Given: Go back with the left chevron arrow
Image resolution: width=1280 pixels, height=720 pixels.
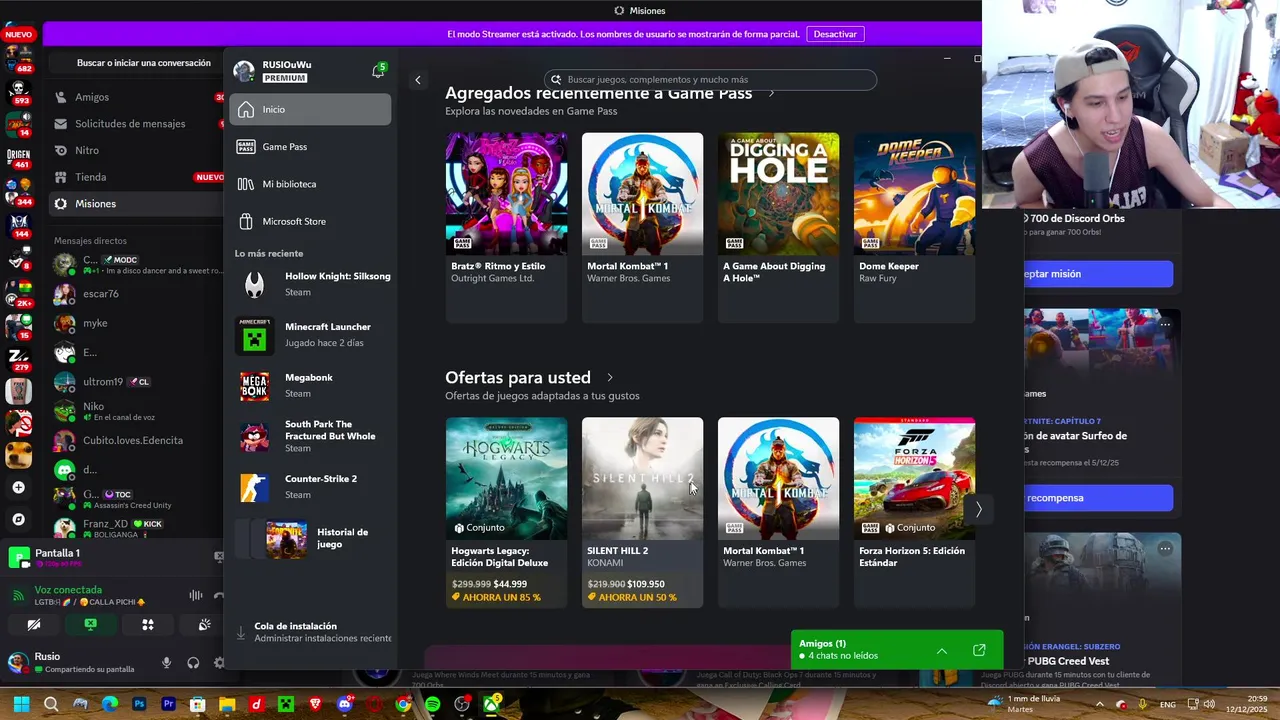Looking at the screenshot, I should 418,80.
